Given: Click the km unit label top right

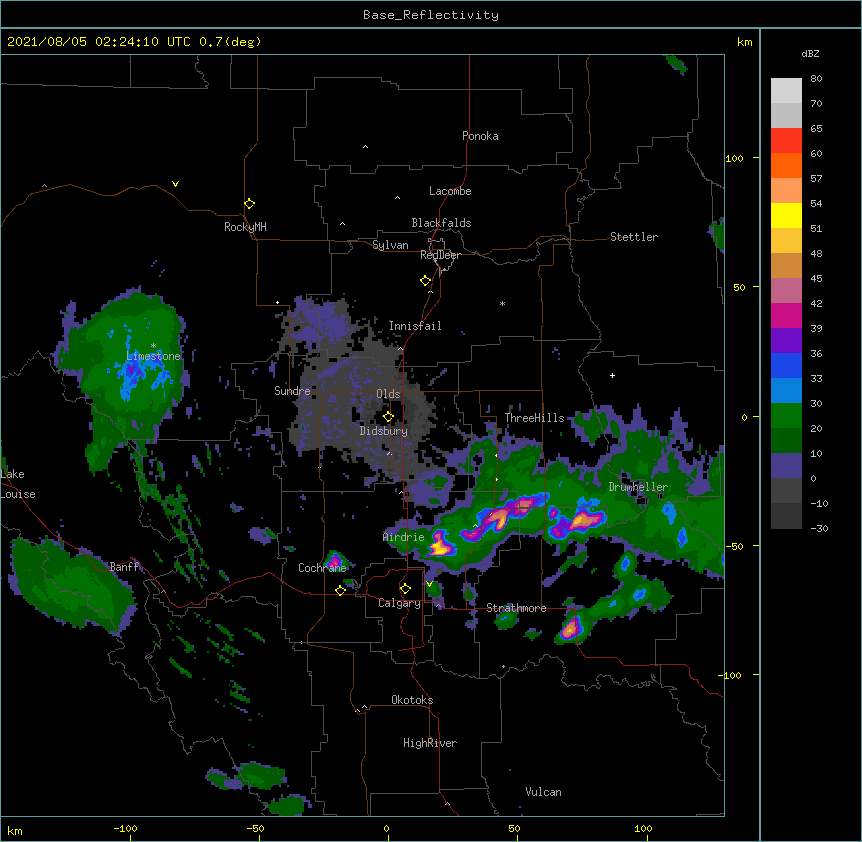Looking at the screenshot, I should 744,42.
